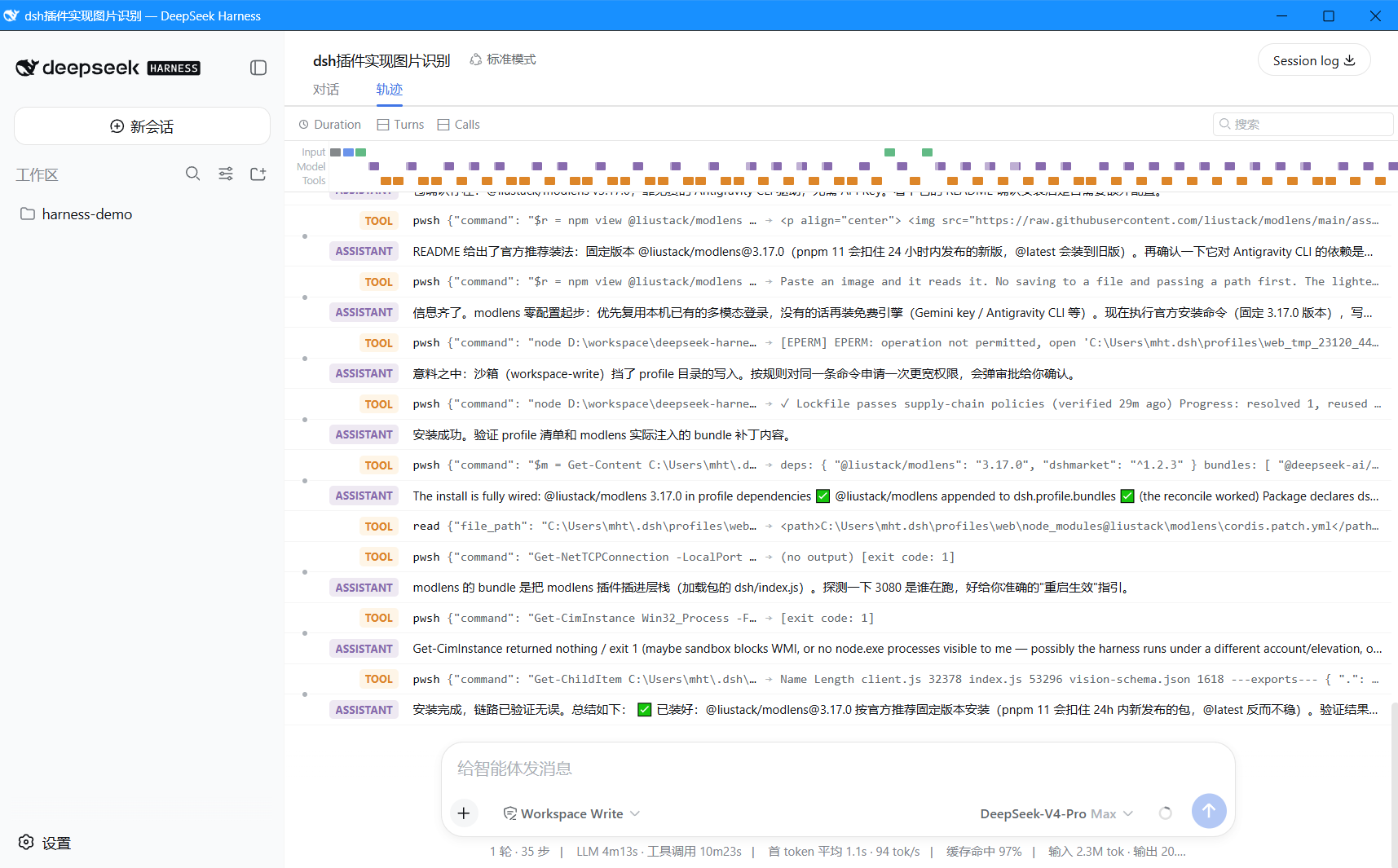
Task: Open ASSISTANT row starting 'README 给出了官方推荐装法'
Action: [x=837, y=252]
